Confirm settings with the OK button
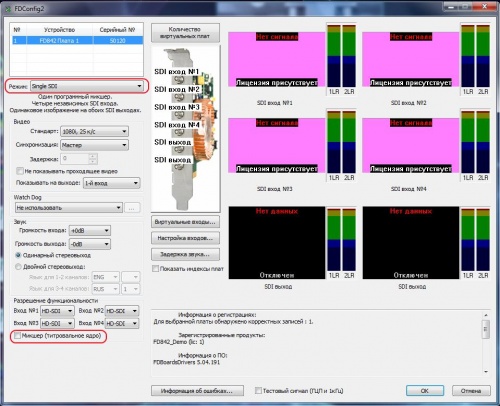Viewport: 500px width, 406px height. [425, 391]
